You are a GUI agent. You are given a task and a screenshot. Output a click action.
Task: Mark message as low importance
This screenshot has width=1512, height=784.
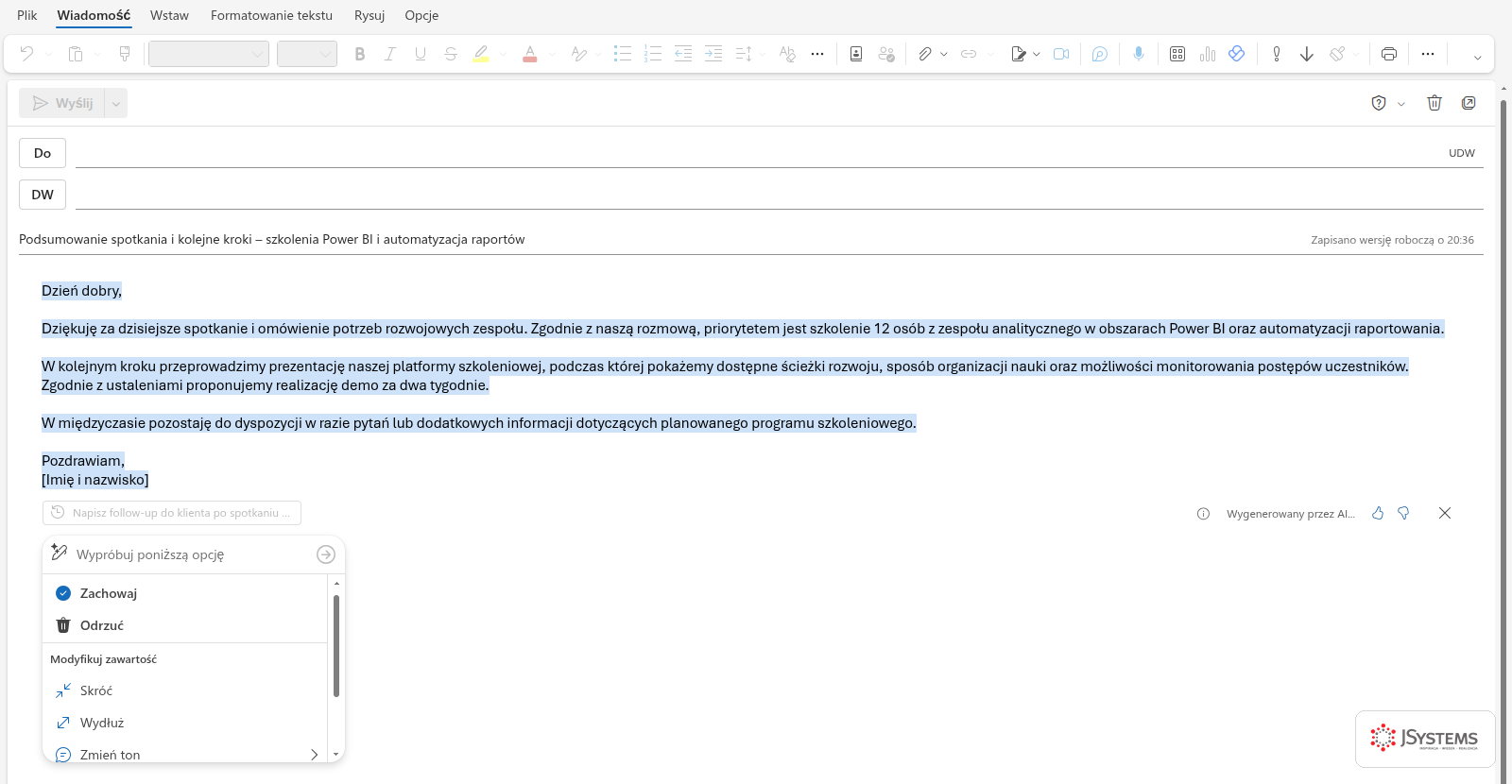[1307, 54]
